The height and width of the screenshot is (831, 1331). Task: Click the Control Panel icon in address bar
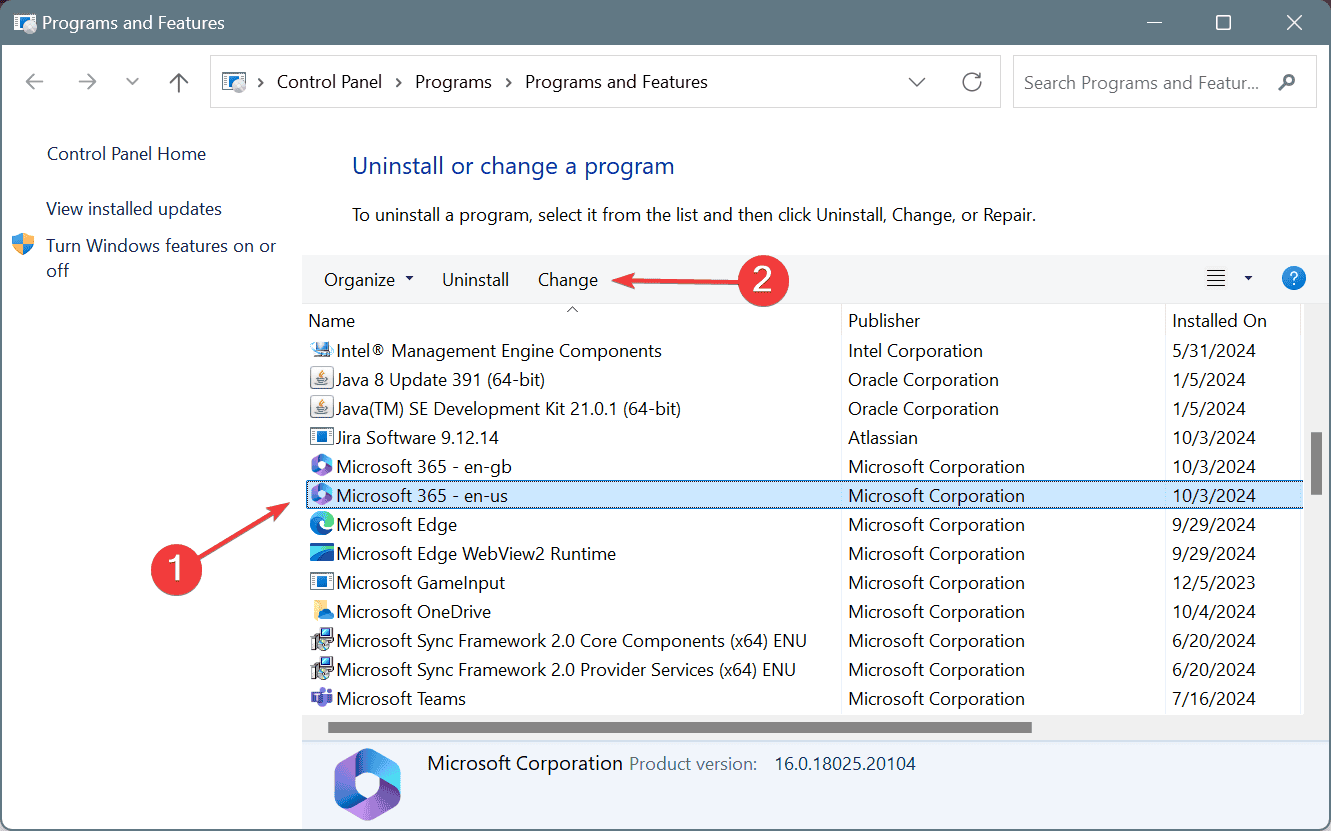[x=233, y=82]
